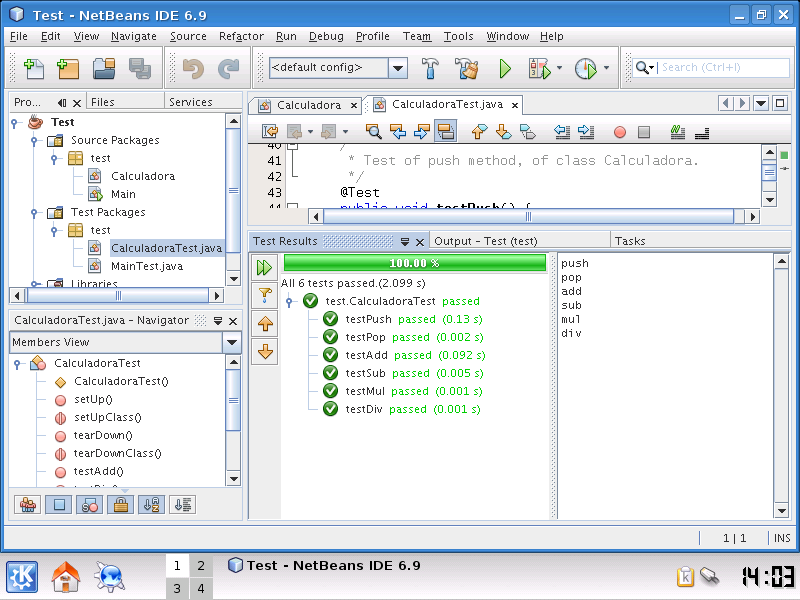Toggle the INS overwrite indicator in status bar
The height and width of the screenshot is (600, 800).
click(782, 538)
